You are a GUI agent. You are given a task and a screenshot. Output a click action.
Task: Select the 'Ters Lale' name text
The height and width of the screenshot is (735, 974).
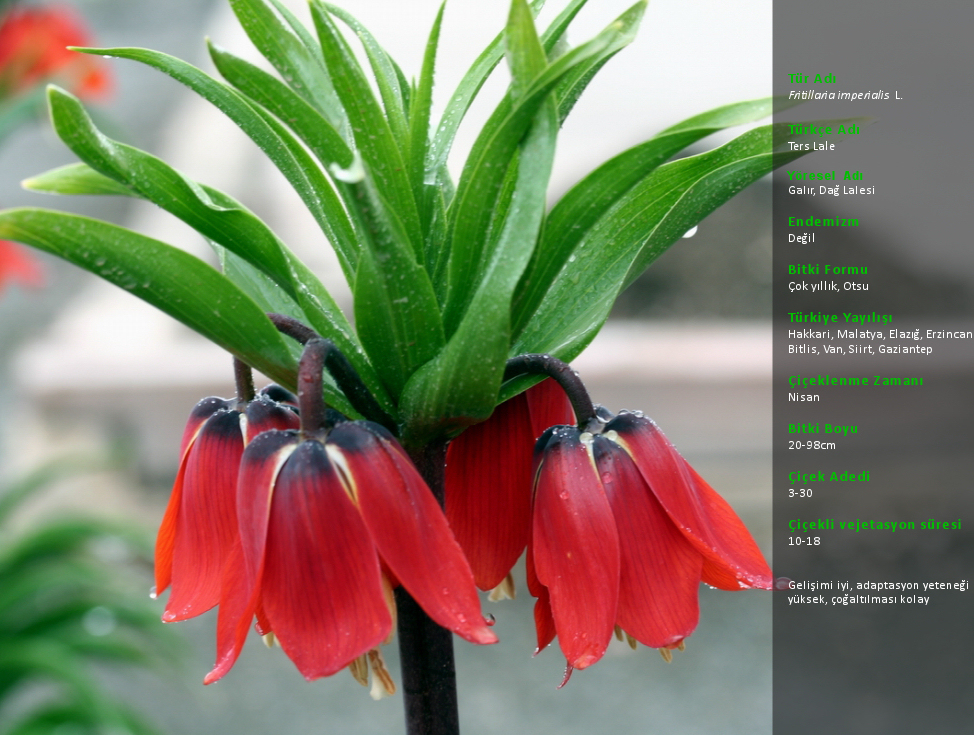point(811,146)
